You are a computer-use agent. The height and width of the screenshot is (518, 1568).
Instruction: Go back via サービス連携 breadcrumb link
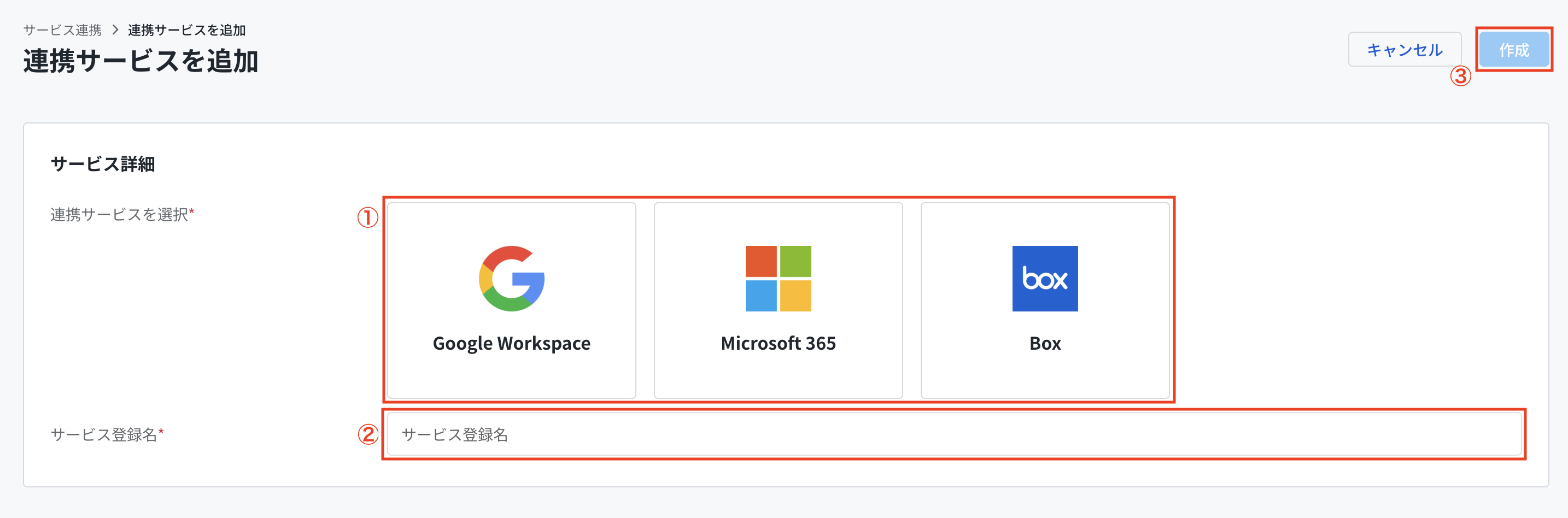pyautogui.click(x=62, y=30)
